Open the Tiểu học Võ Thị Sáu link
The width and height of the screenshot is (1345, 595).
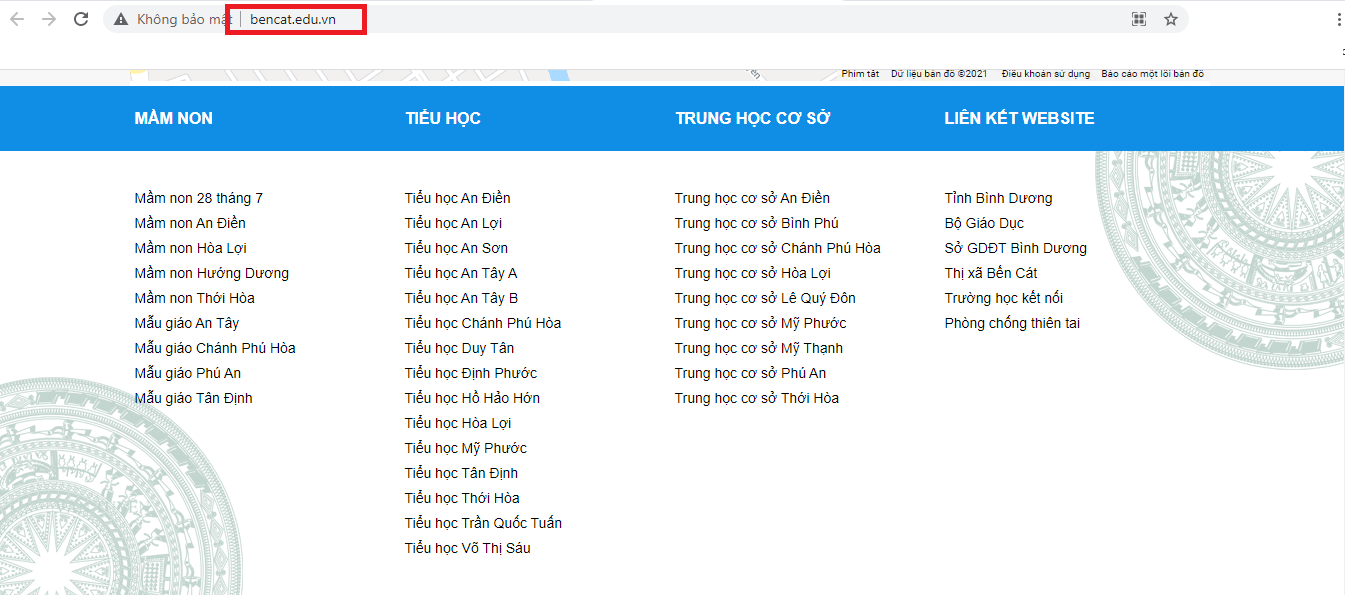tap(468, 548)
